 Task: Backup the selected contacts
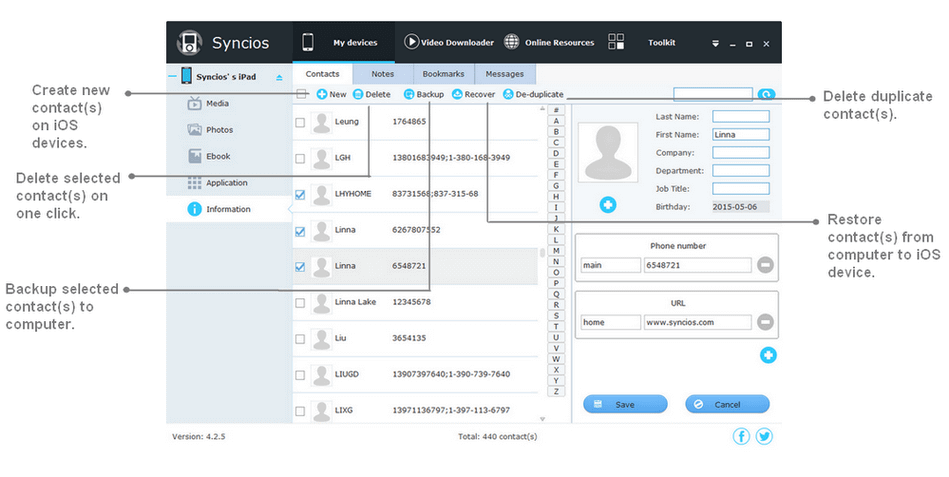pos(424,94)
